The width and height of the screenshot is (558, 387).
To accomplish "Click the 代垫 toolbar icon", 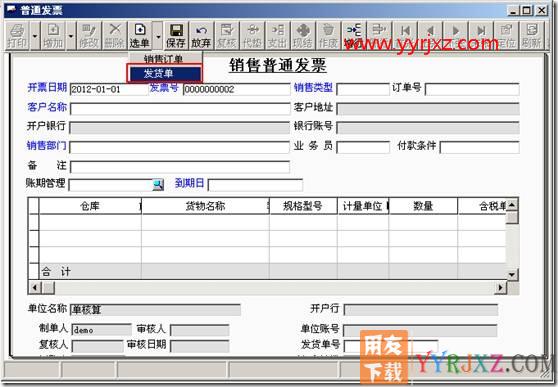I will tap(252, 35).
